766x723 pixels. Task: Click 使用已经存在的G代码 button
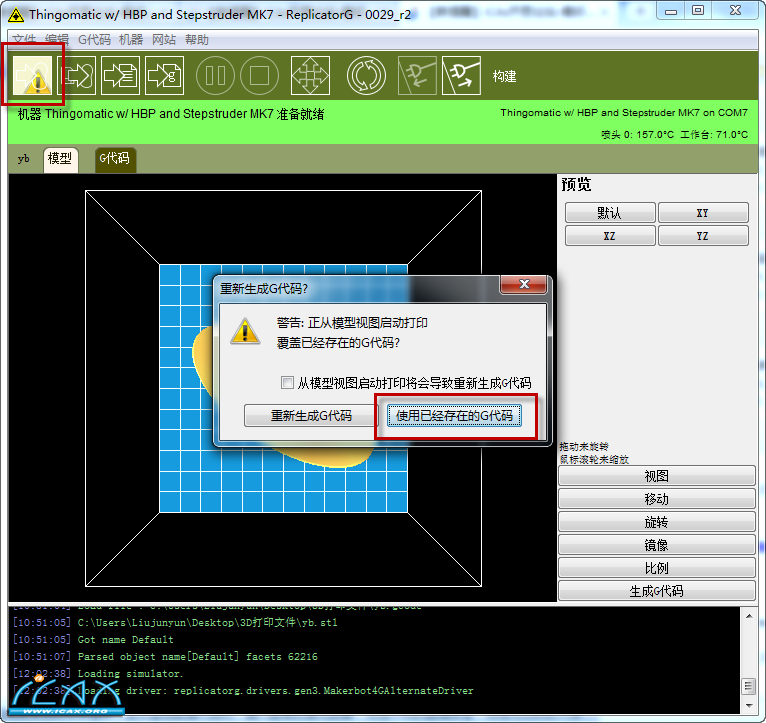pos(454,416)
